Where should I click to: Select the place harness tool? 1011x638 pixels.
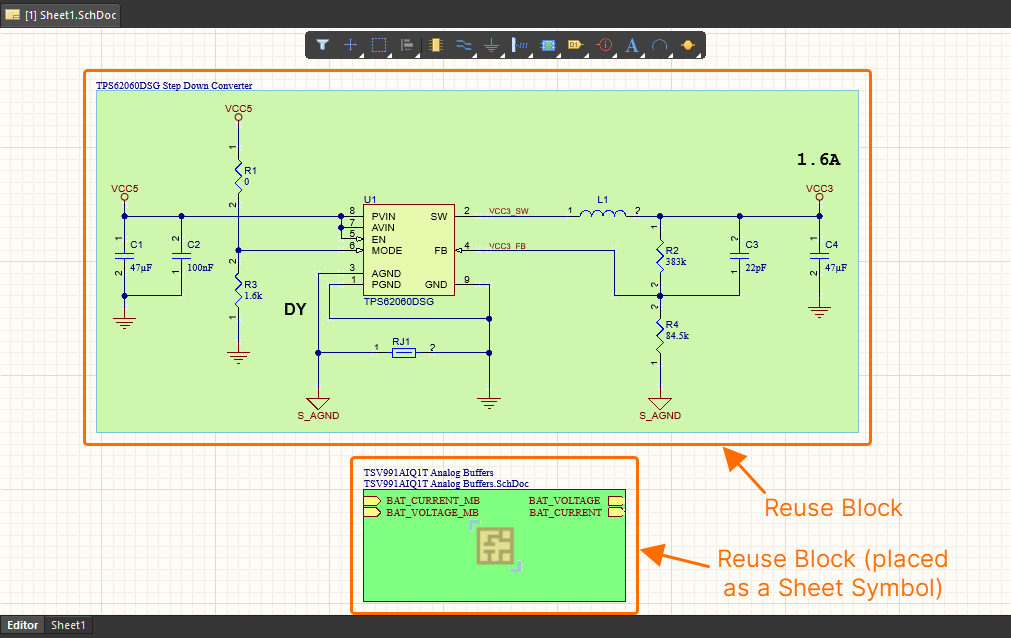click(519, 45)
